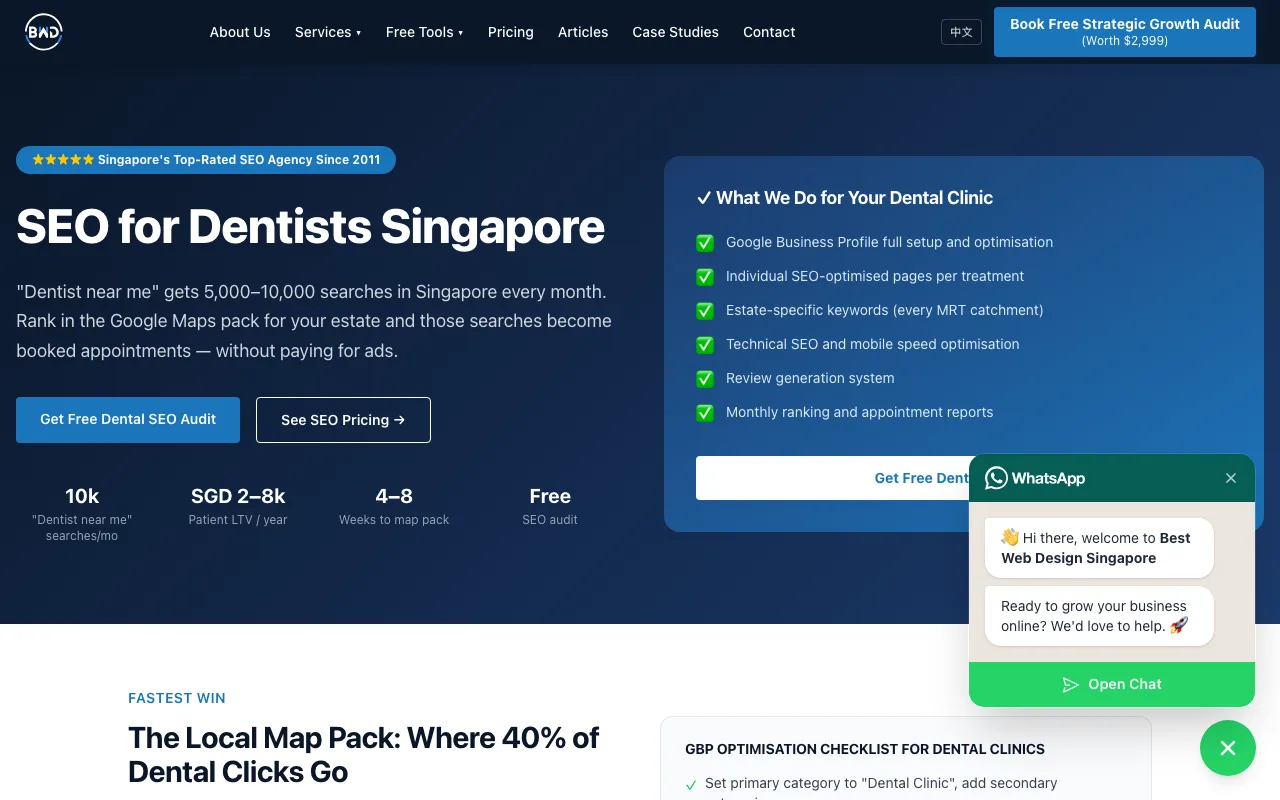Click the WhatsApp logo icon in chat popup
Image resolution: width=1280 pixels, height=800 pixels.
click(996, 478)
